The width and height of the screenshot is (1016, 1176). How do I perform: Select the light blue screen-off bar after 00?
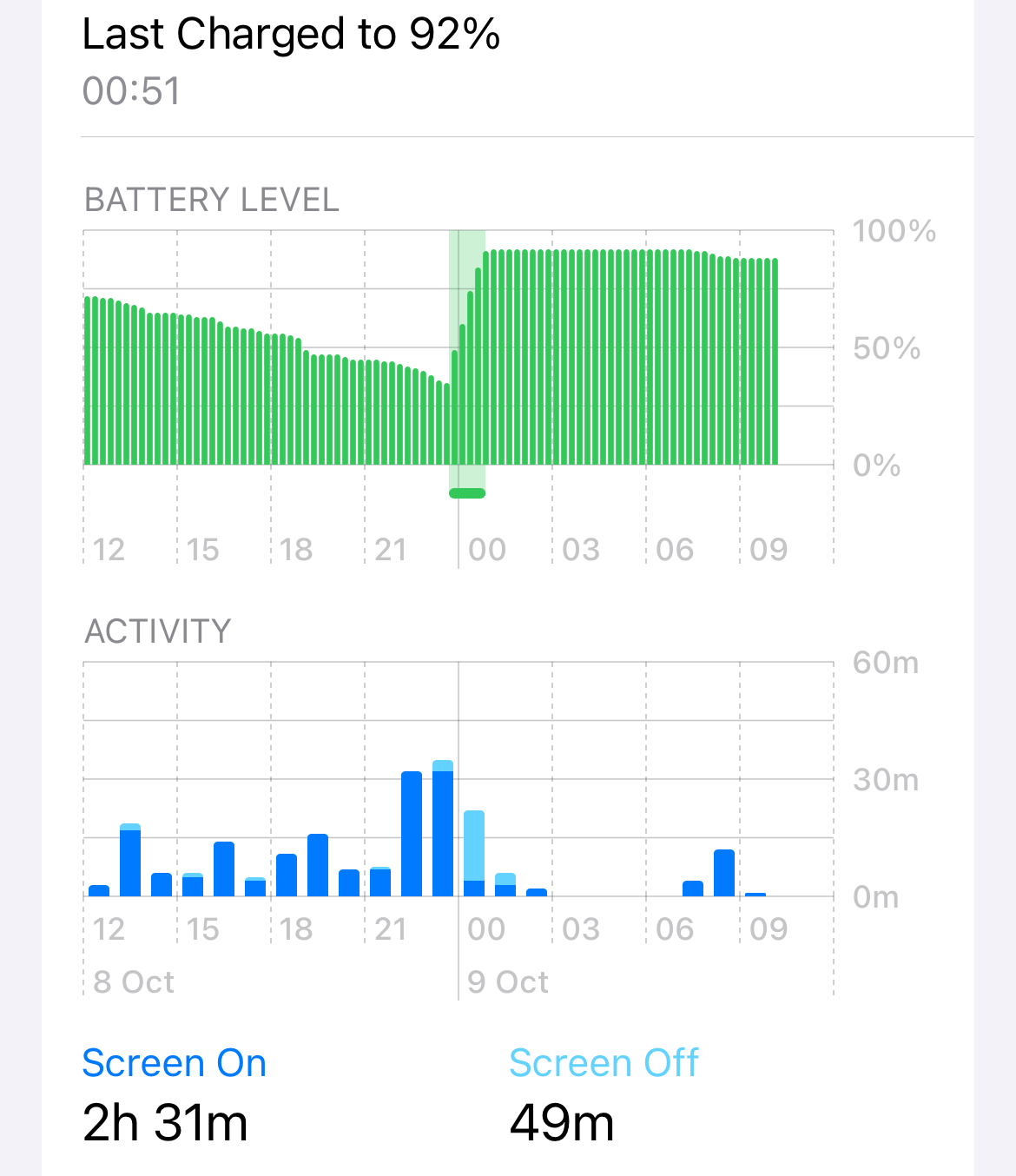coord(474,845)
